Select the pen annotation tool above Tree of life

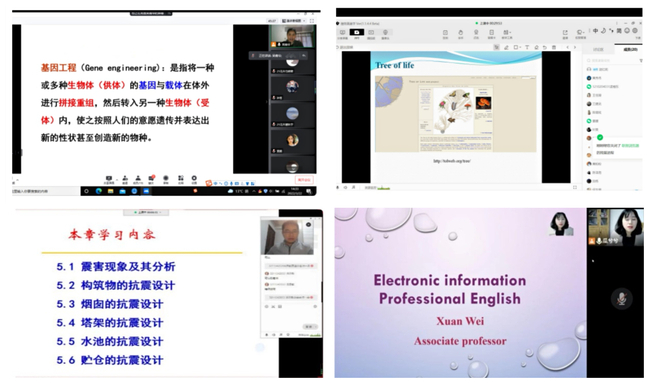click(506, 48)
